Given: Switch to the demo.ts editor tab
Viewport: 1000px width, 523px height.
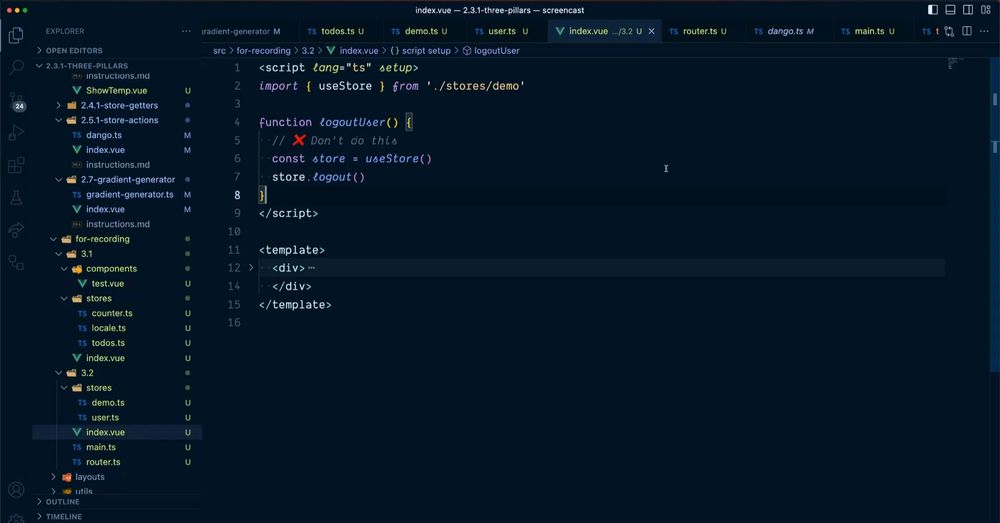Looking at the screenshot, I should 420,31.
